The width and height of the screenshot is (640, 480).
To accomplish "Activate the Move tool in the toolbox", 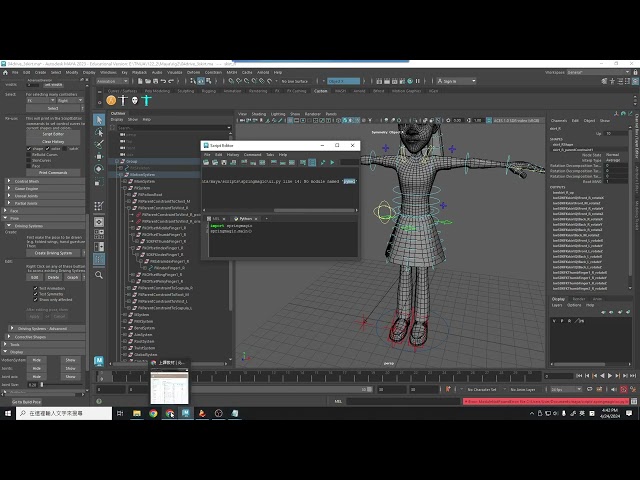I will point(99,157).
